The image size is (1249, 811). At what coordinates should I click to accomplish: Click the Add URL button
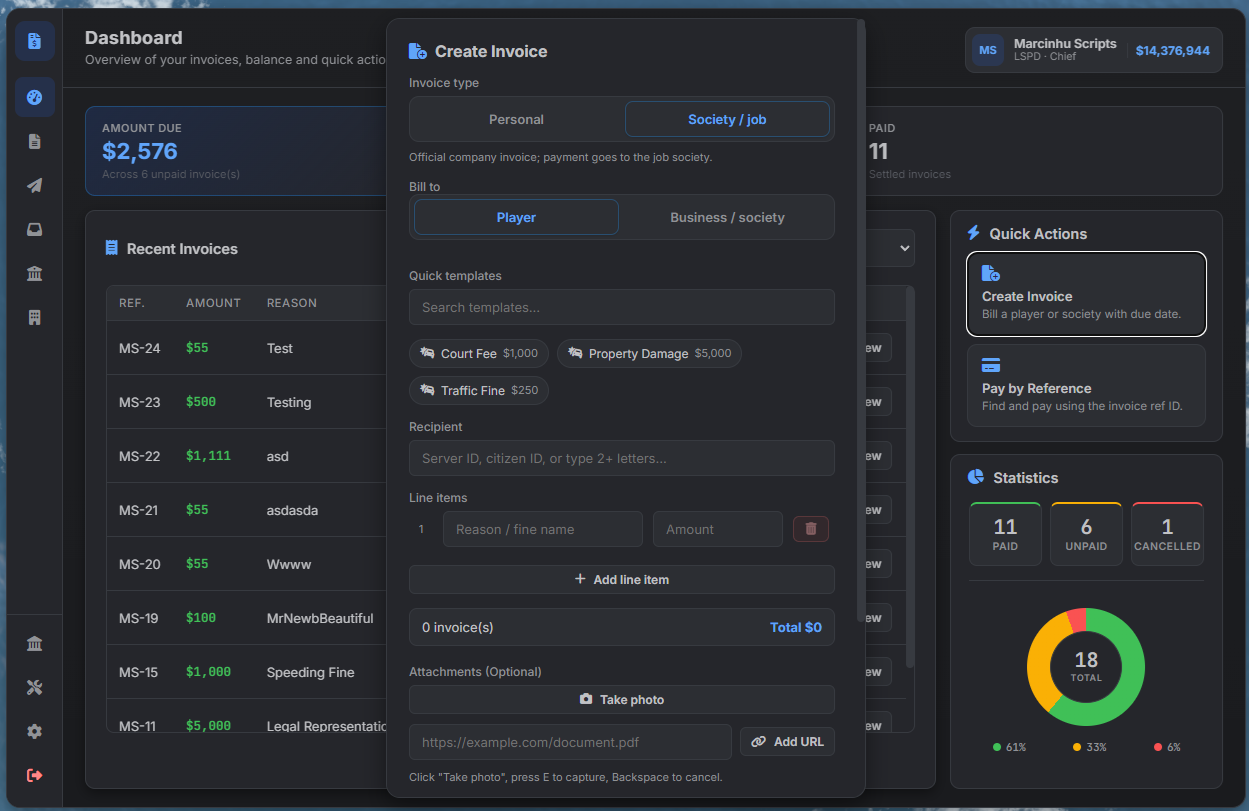pyautogui.click(x=787, y=741)
